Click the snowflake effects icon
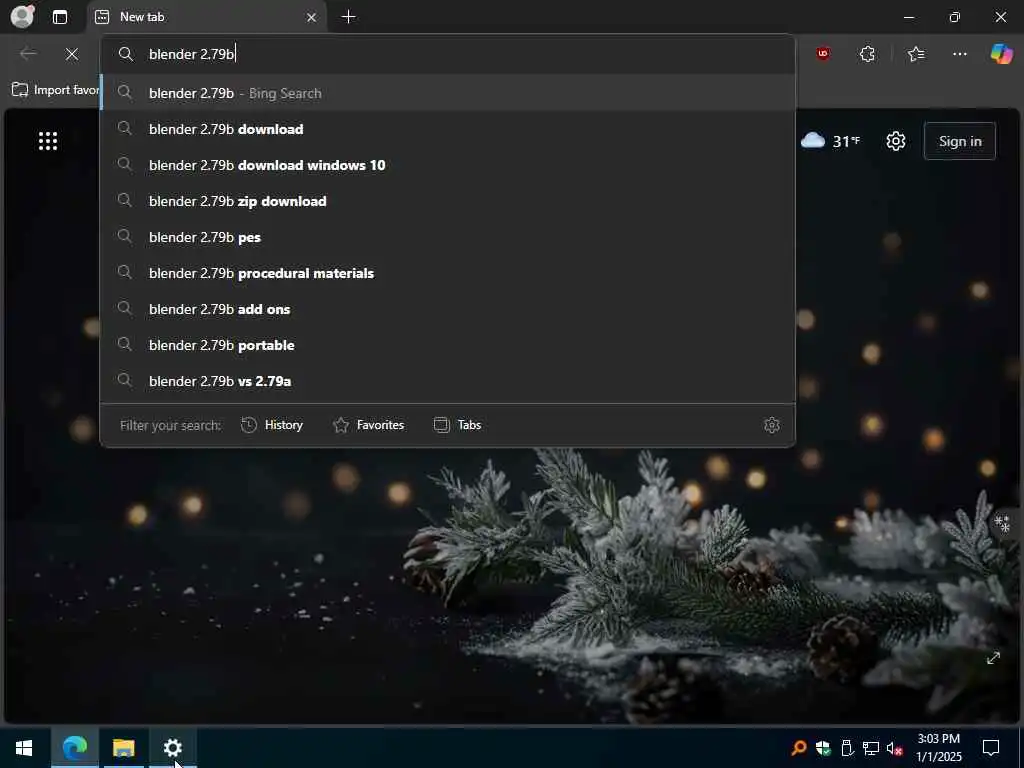Image resolution: width=1024 pixels, height=768 pixels. click(x=1002, y=523)
